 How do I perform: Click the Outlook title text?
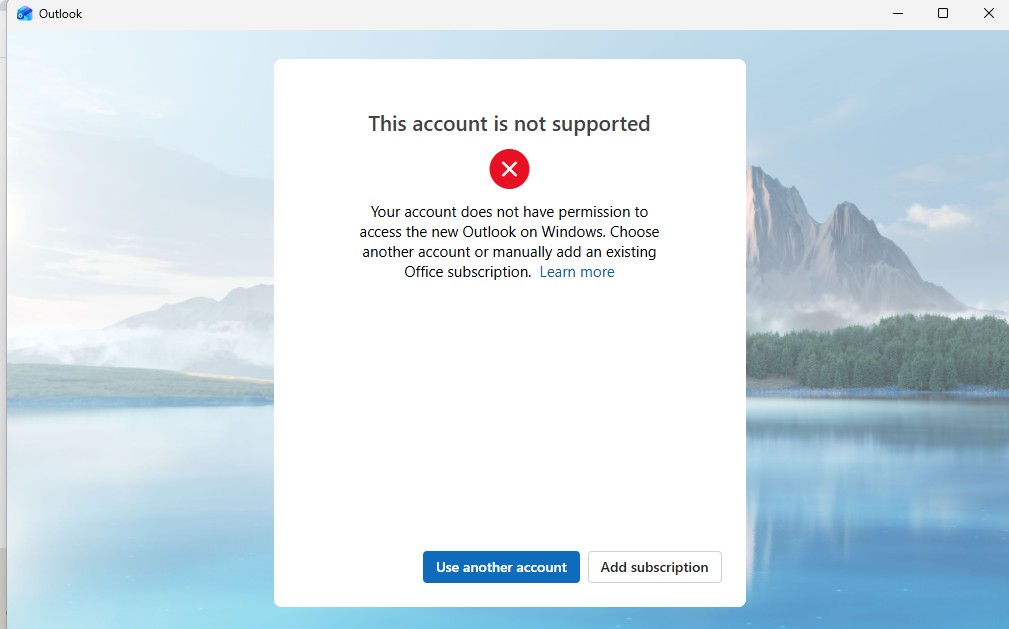pos(60,14)
